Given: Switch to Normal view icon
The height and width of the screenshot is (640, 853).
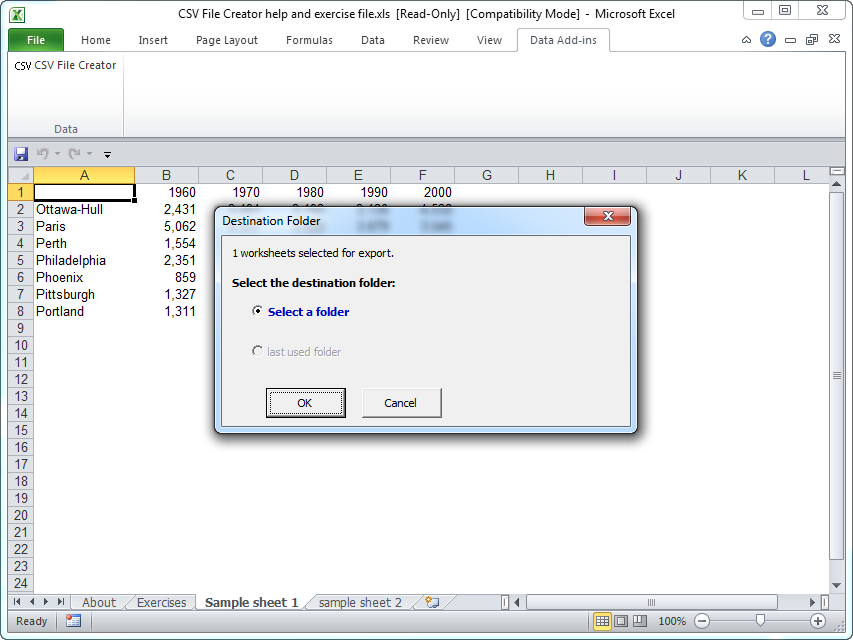Looking at the screenshot, I should tap(602, 621).
